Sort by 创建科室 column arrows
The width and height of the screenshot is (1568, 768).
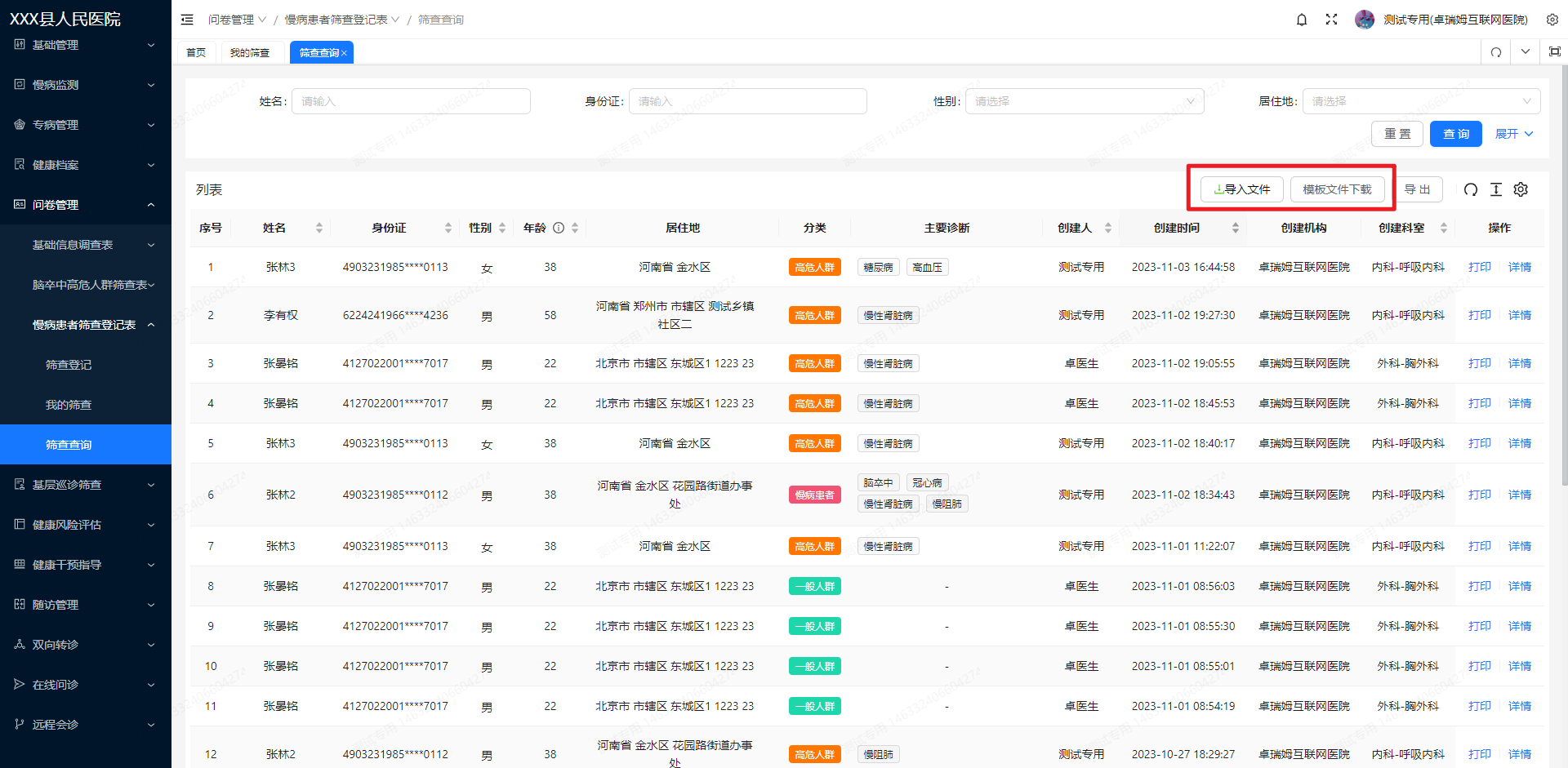pyautogui.click(x=1444, y=228)
